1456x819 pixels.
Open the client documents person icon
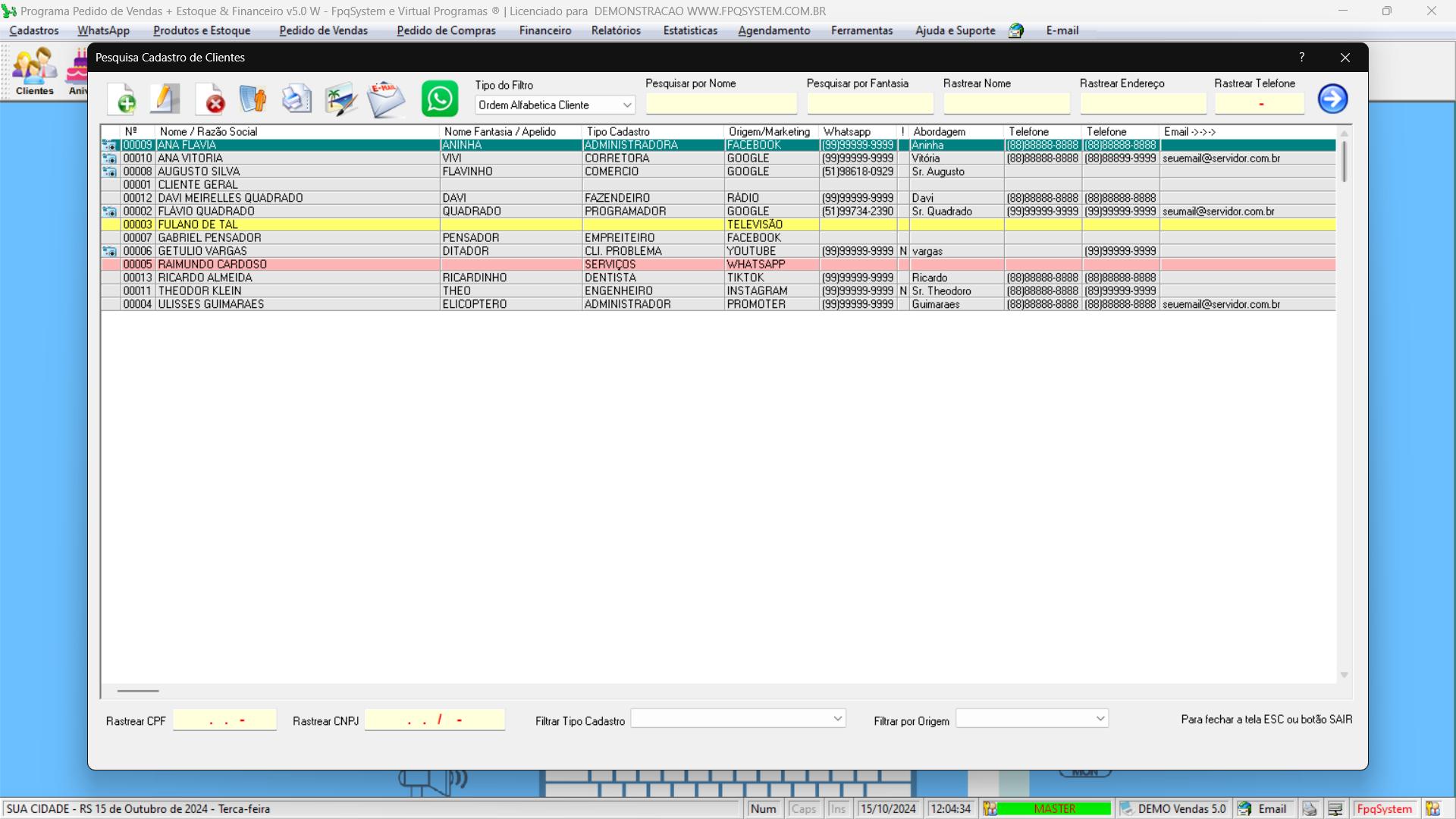[253, 99]
